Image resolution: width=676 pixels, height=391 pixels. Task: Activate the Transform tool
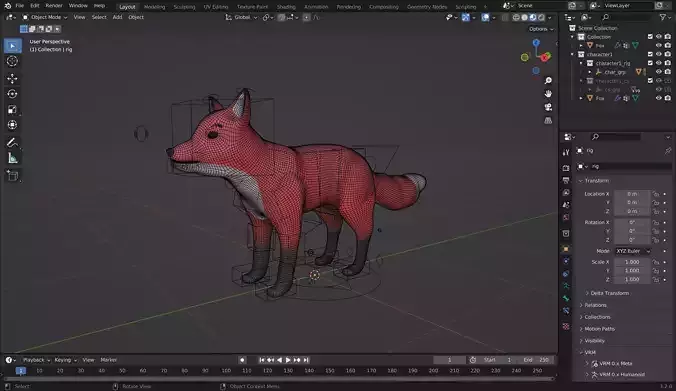pyautogui.click(x=13, y=125)
